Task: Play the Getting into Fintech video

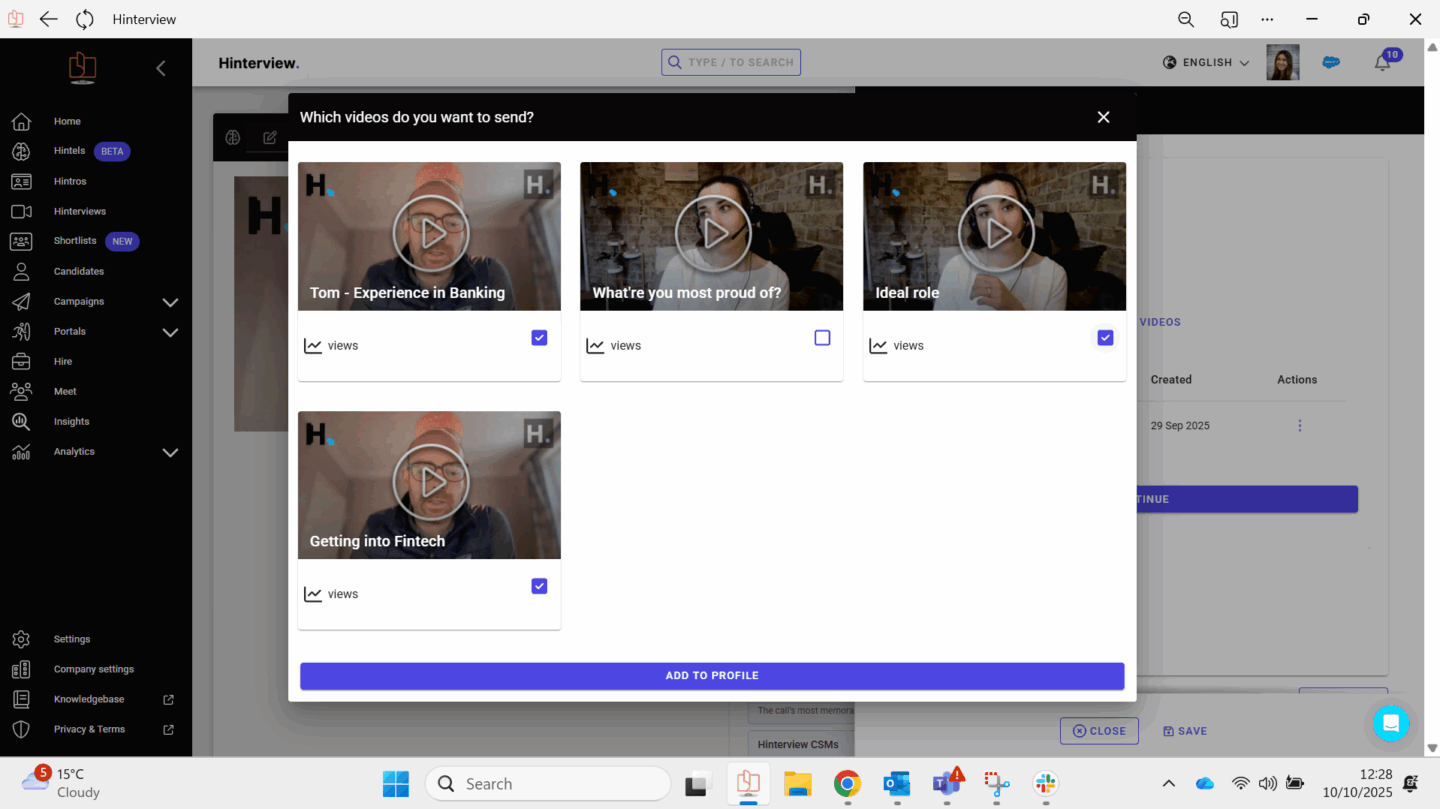Action: (x=430, y=483)
